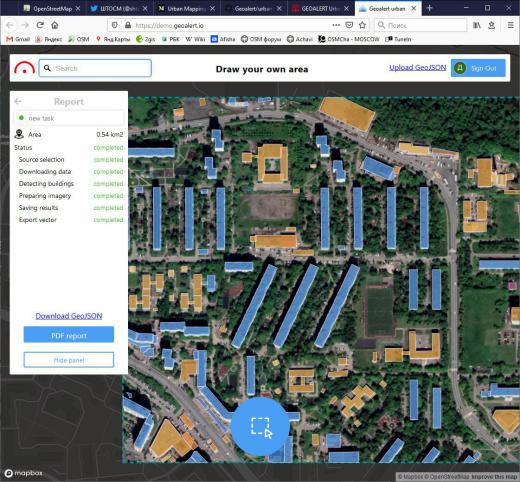Open the OSMCha - MOSCOW bookmark
Viewport: 520px width, 482px height.
point(349,39)
